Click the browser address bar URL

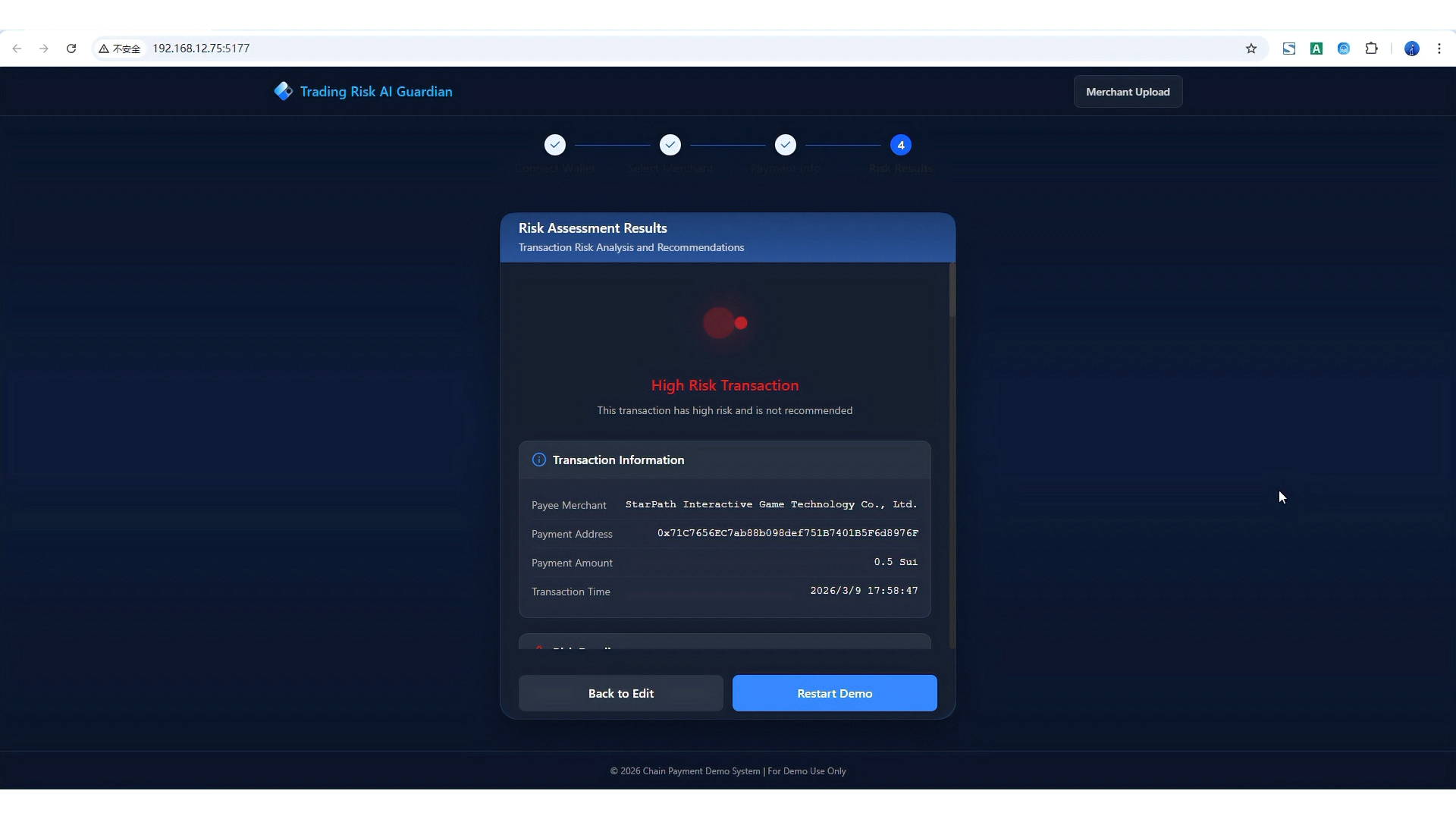click(201, 49)
